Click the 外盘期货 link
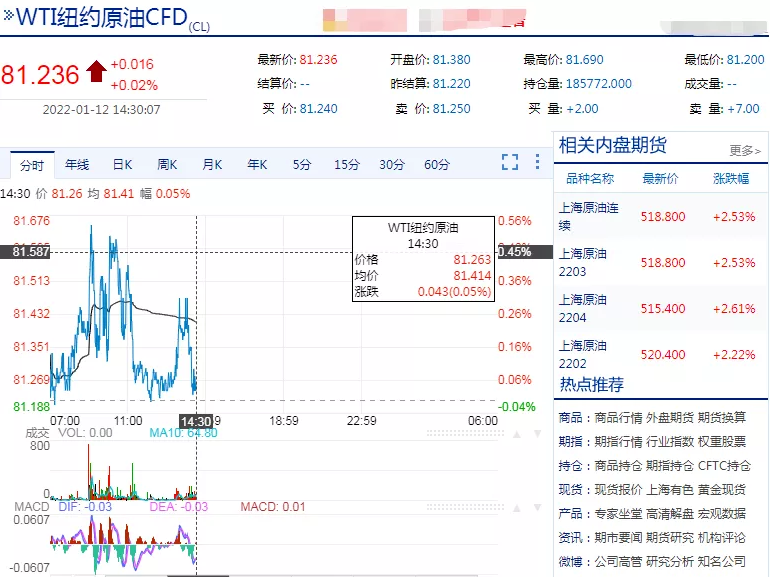Viewport: 770px width, 577px height. click(x=670, y=418)
